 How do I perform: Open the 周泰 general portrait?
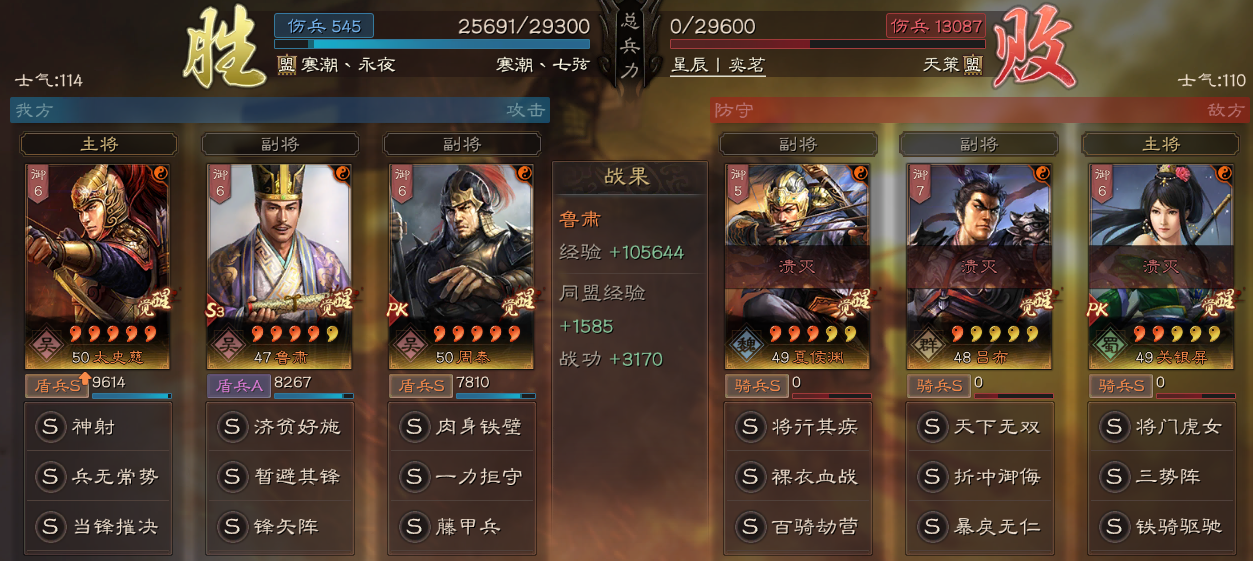[x=461, y=266]
